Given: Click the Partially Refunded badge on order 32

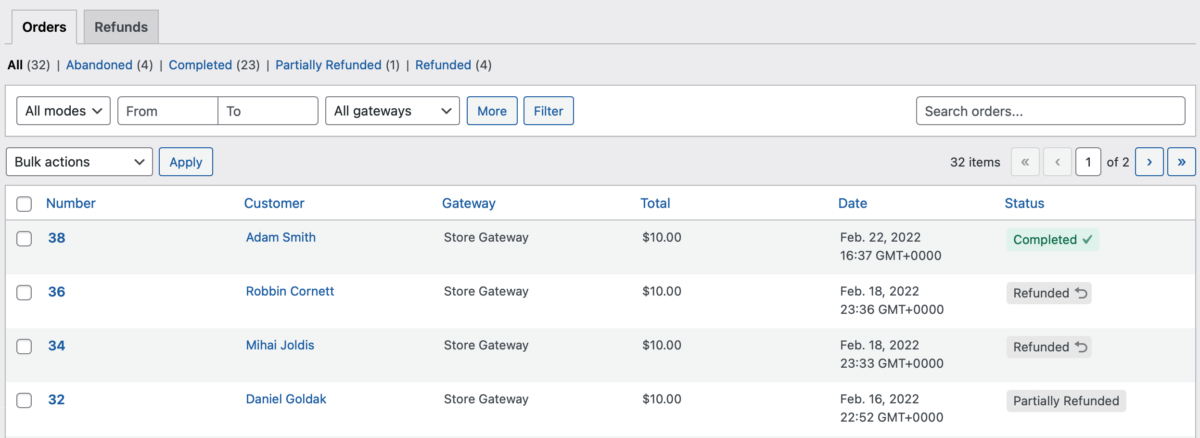Looking at the screenshot, I should coord(1065,401).
